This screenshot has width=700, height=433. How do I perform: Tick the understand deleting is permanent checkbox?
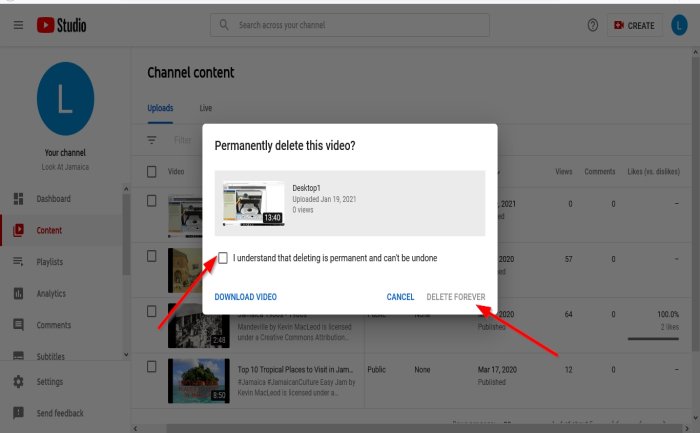coord(223,258)
